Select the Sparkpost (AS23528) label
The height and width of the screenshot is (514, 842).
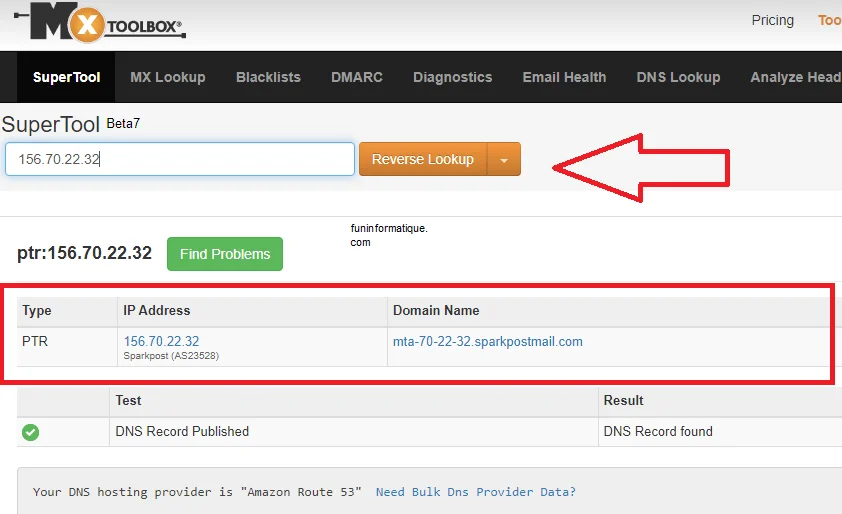click(x=171, y=356)
